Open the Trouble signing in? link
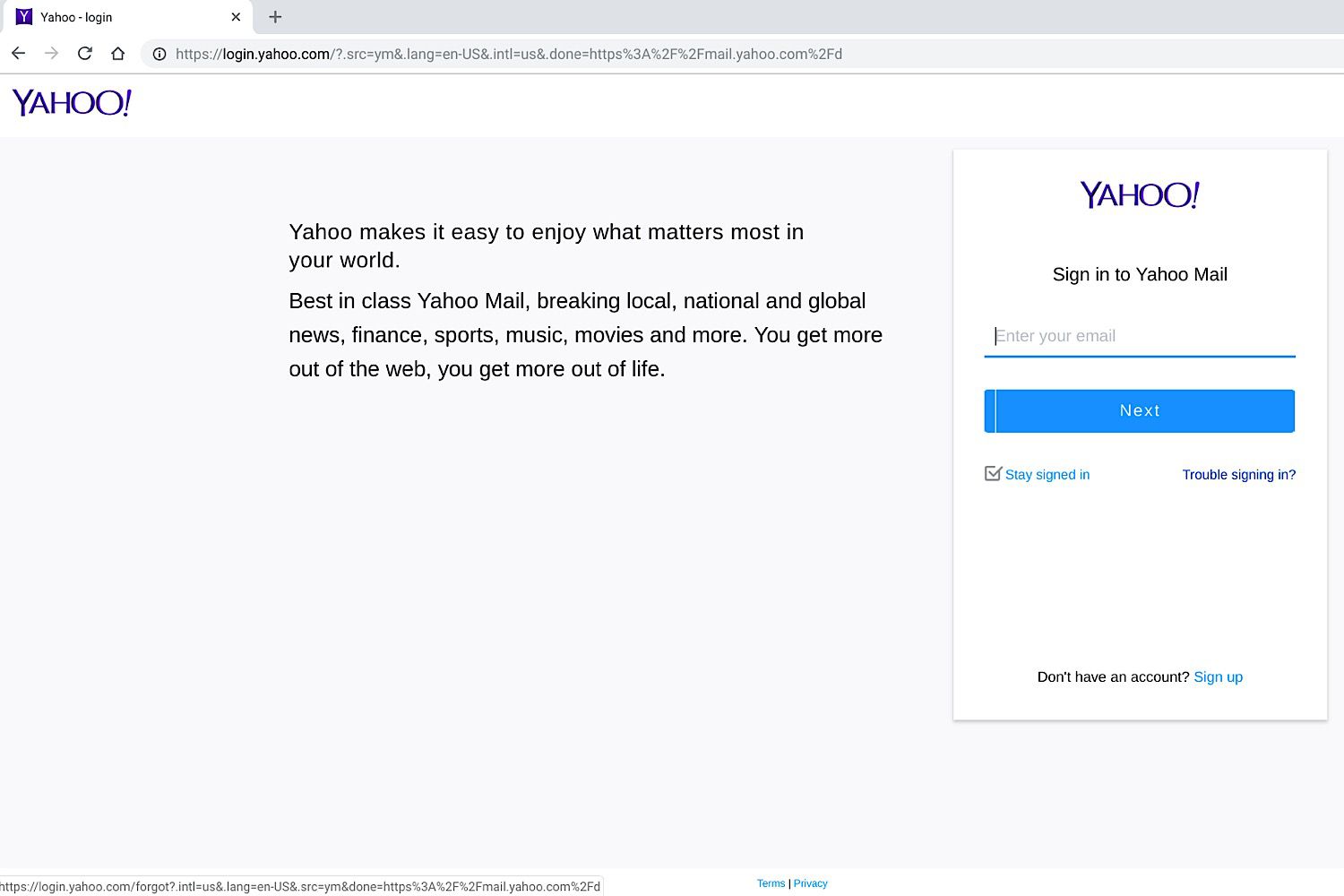The width and height of the screenshot is (1344, 896). coord(1238,475)
